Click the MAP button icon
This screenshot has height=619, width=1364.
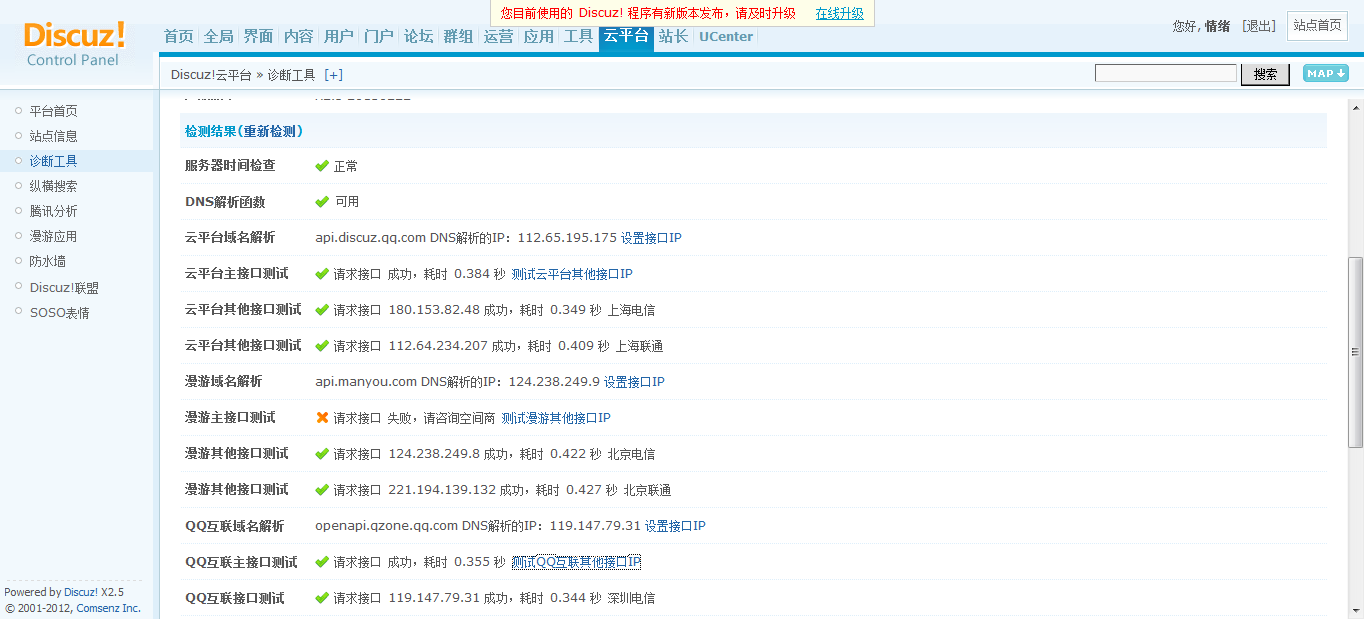(1325, 73)
